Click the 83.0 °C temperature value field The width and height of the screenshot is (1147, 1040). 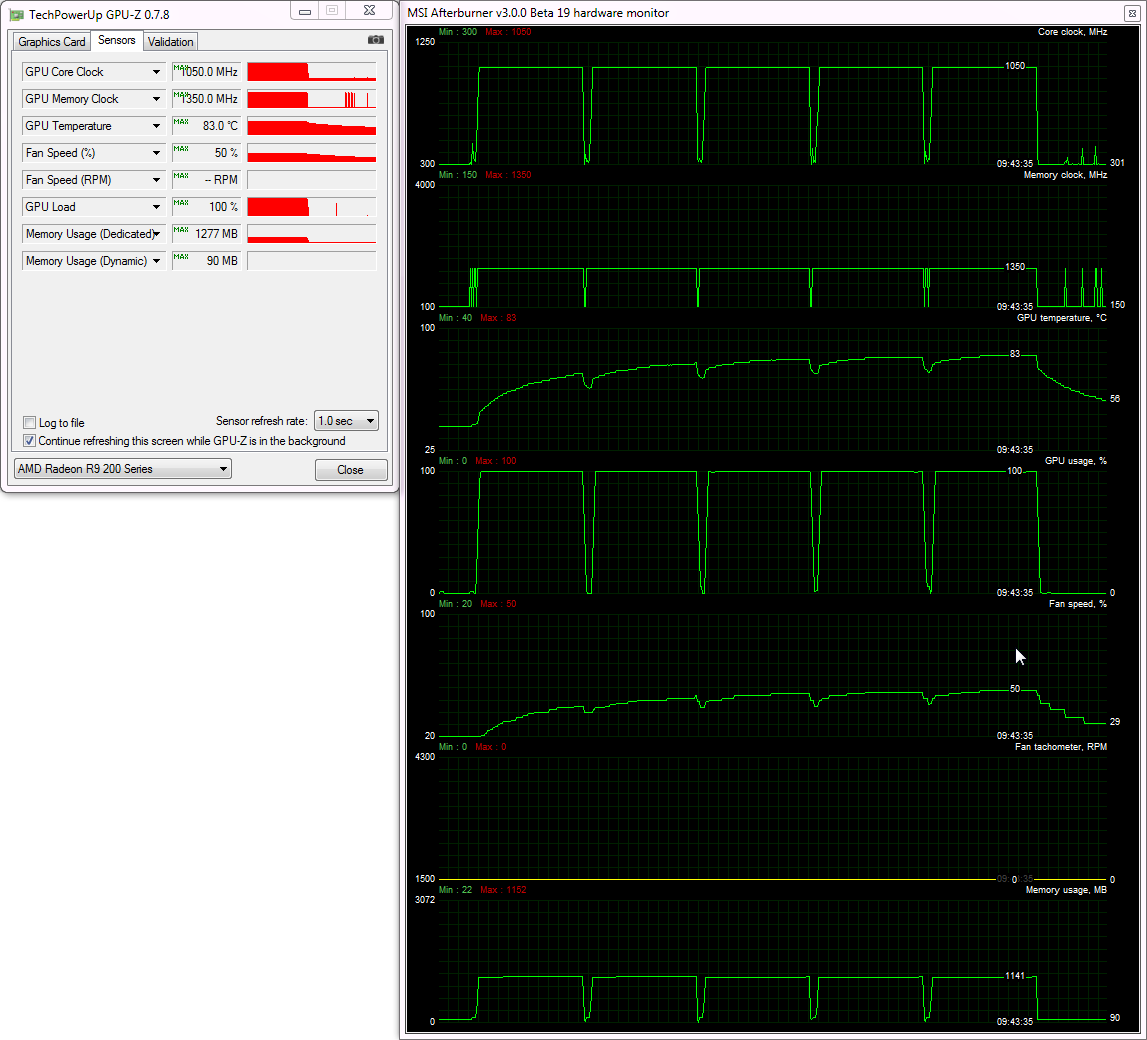point(206,126)
